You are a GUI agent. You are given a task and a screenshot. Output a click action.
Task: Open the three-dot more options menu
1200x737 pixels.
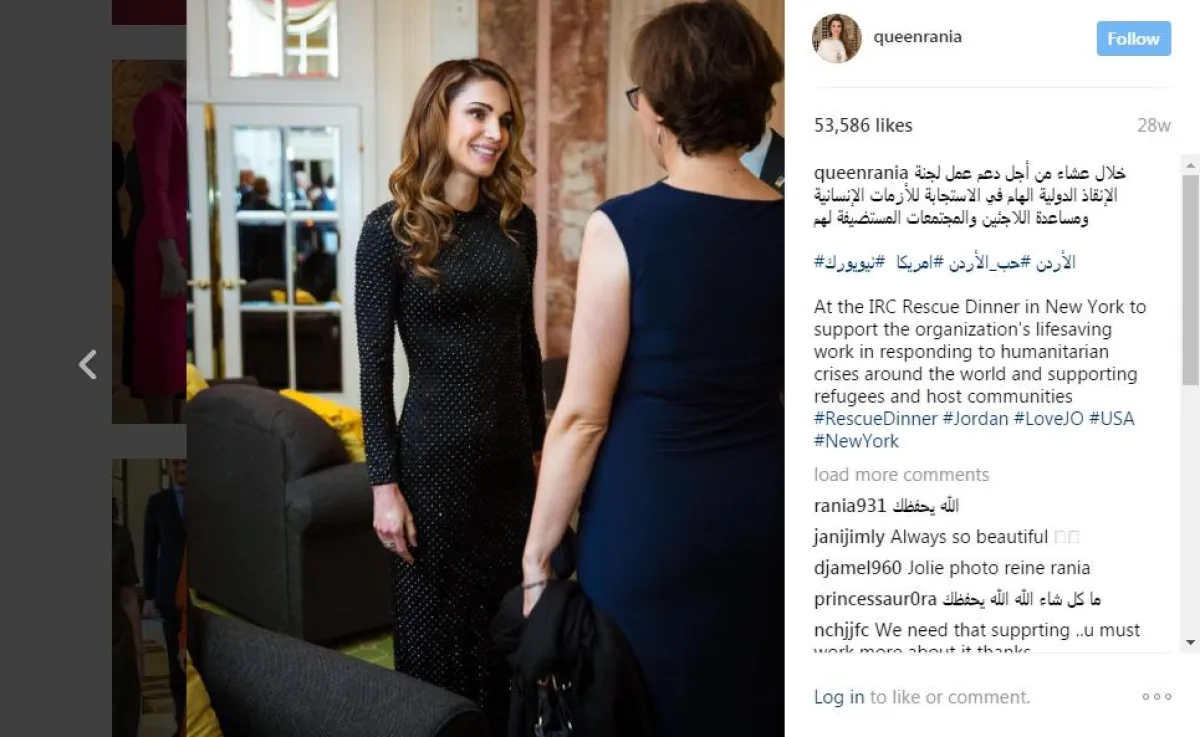1156,697
